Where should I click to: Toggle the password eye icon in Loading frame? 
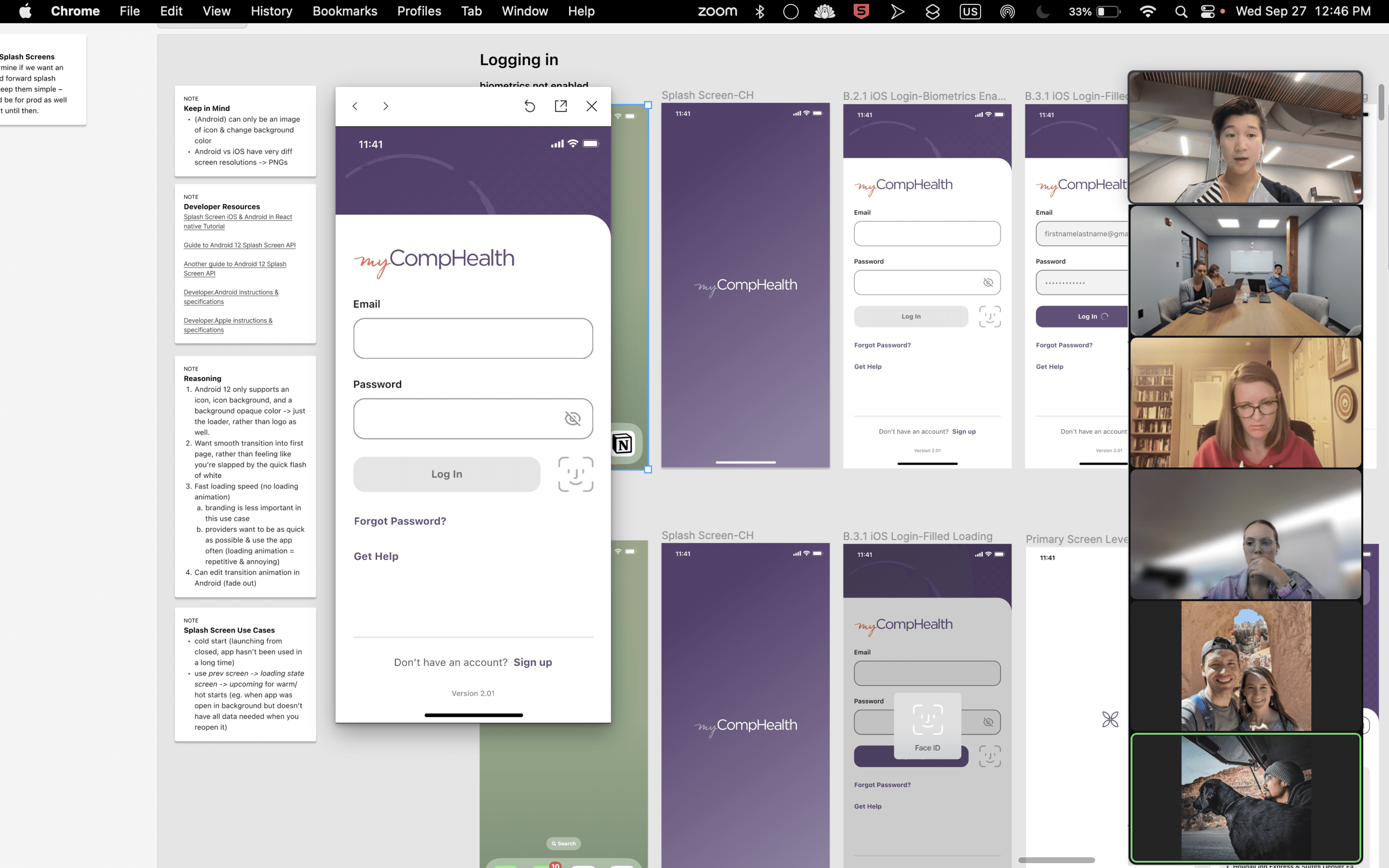(988, 722)
